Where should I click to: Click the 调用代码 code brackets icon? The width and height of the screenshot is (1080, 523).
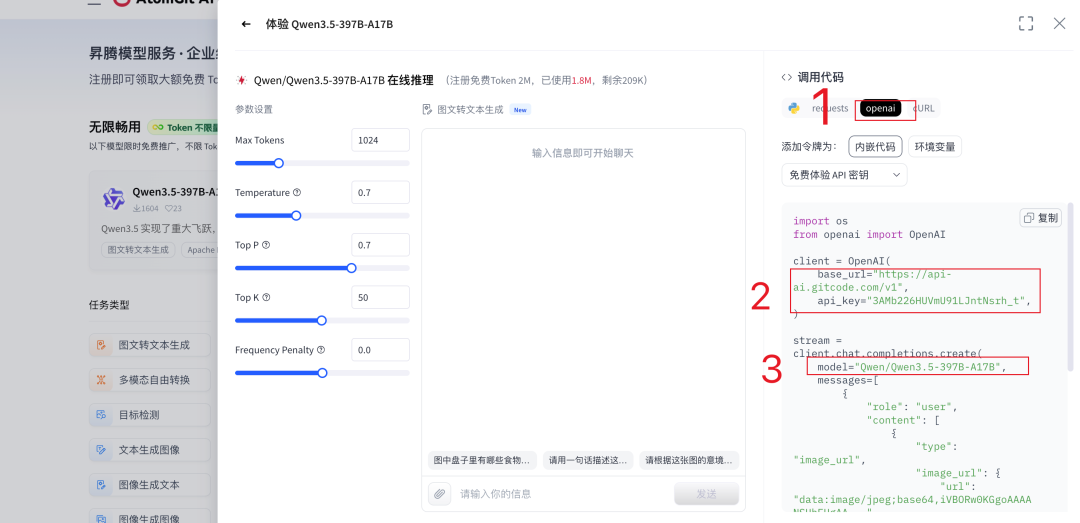point(787,77)
